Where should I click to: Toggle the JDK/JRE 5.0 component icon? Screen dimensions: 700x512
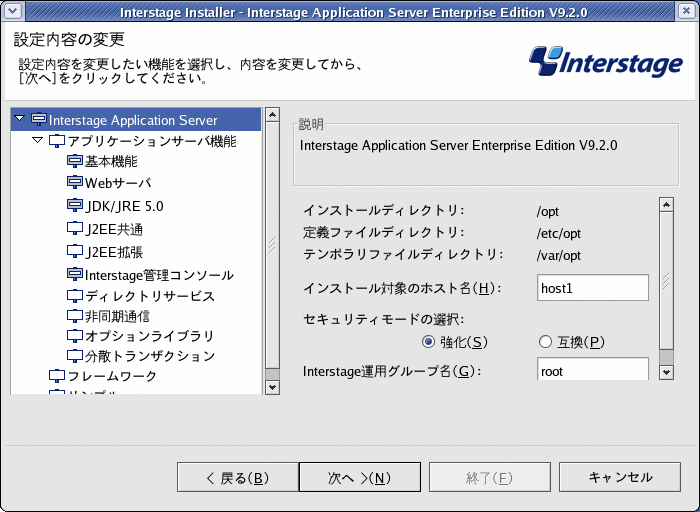click(x=75, y=205)
